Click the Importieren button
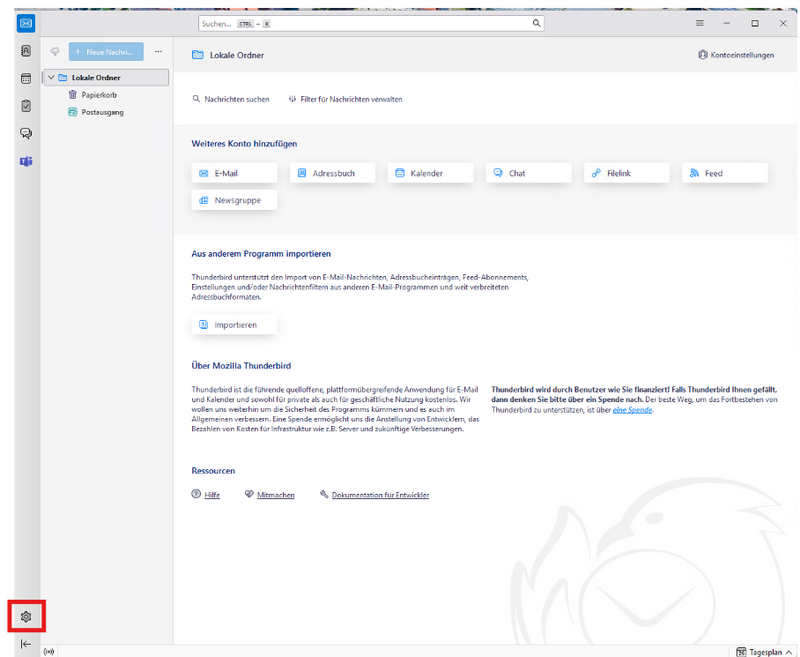 235,324
